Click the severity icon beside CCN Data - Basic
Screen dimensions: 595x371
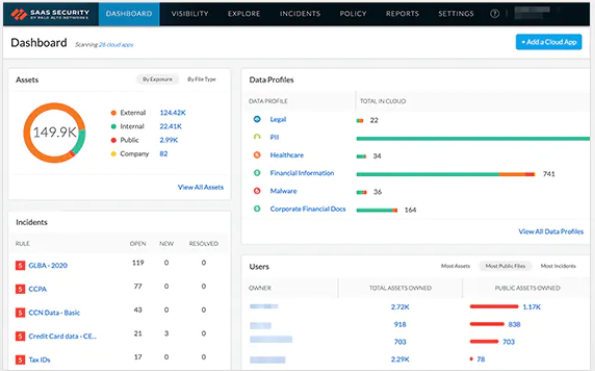[20, 313]
